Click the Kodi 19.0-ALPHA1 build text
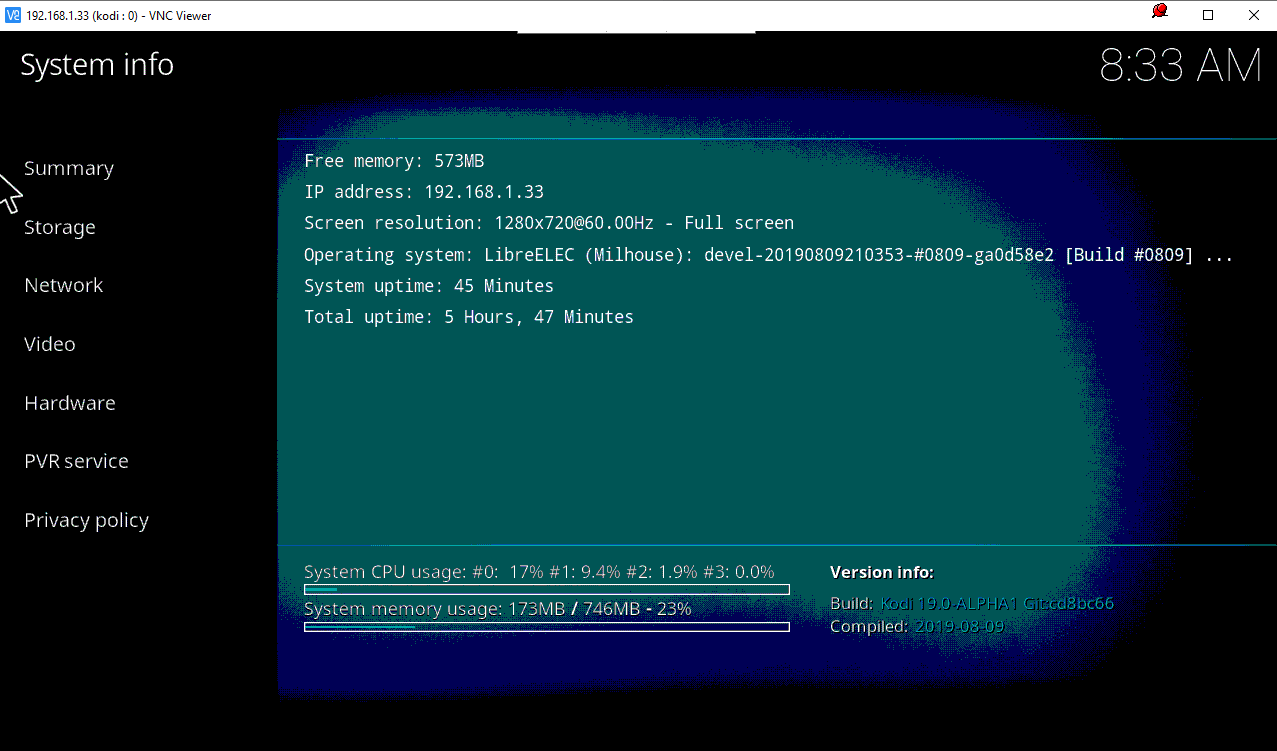Image resolution: width=1277 pixels, height=751 pixels. 996,603
